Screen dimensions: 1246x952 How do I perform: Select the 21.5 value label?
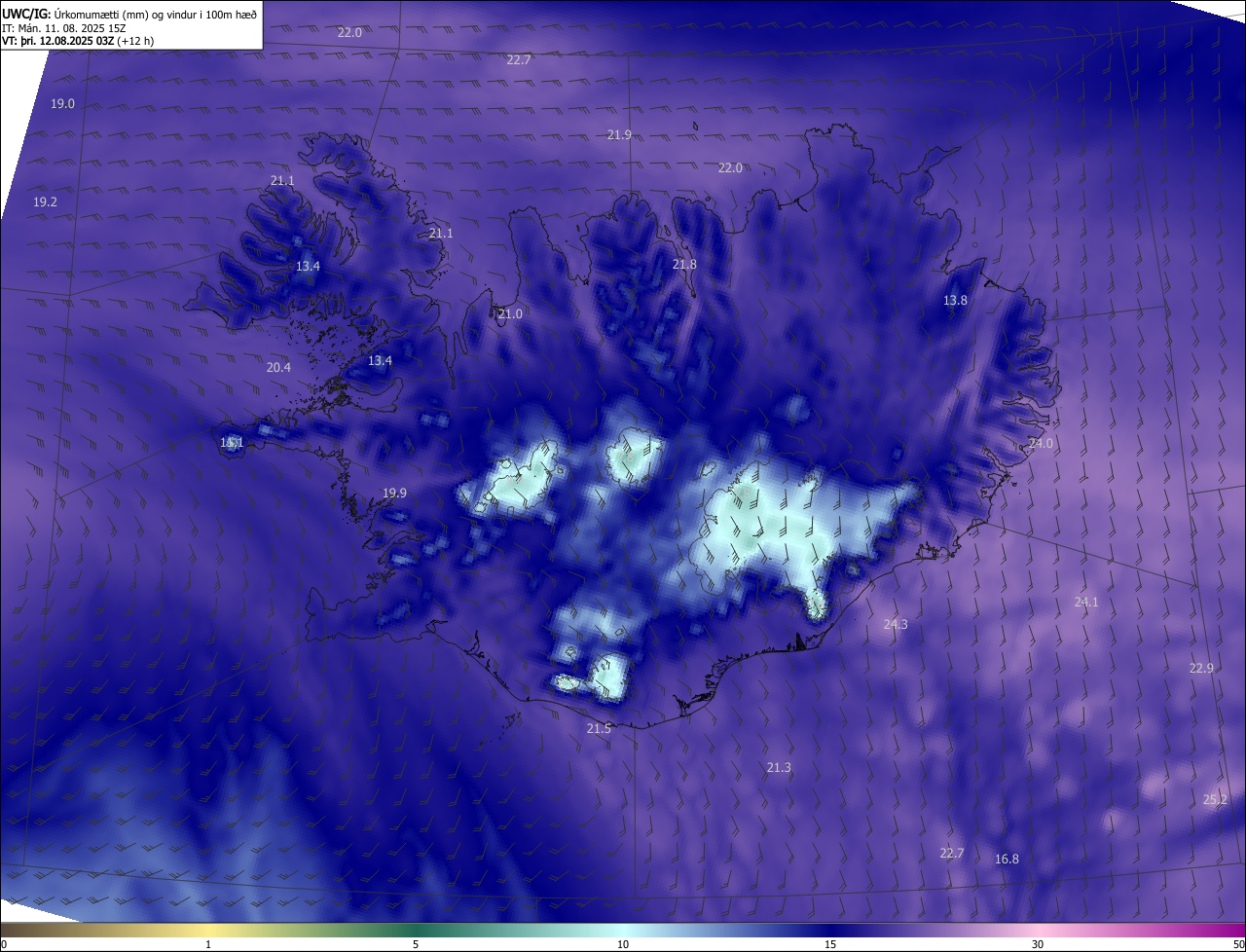[599, 728]
